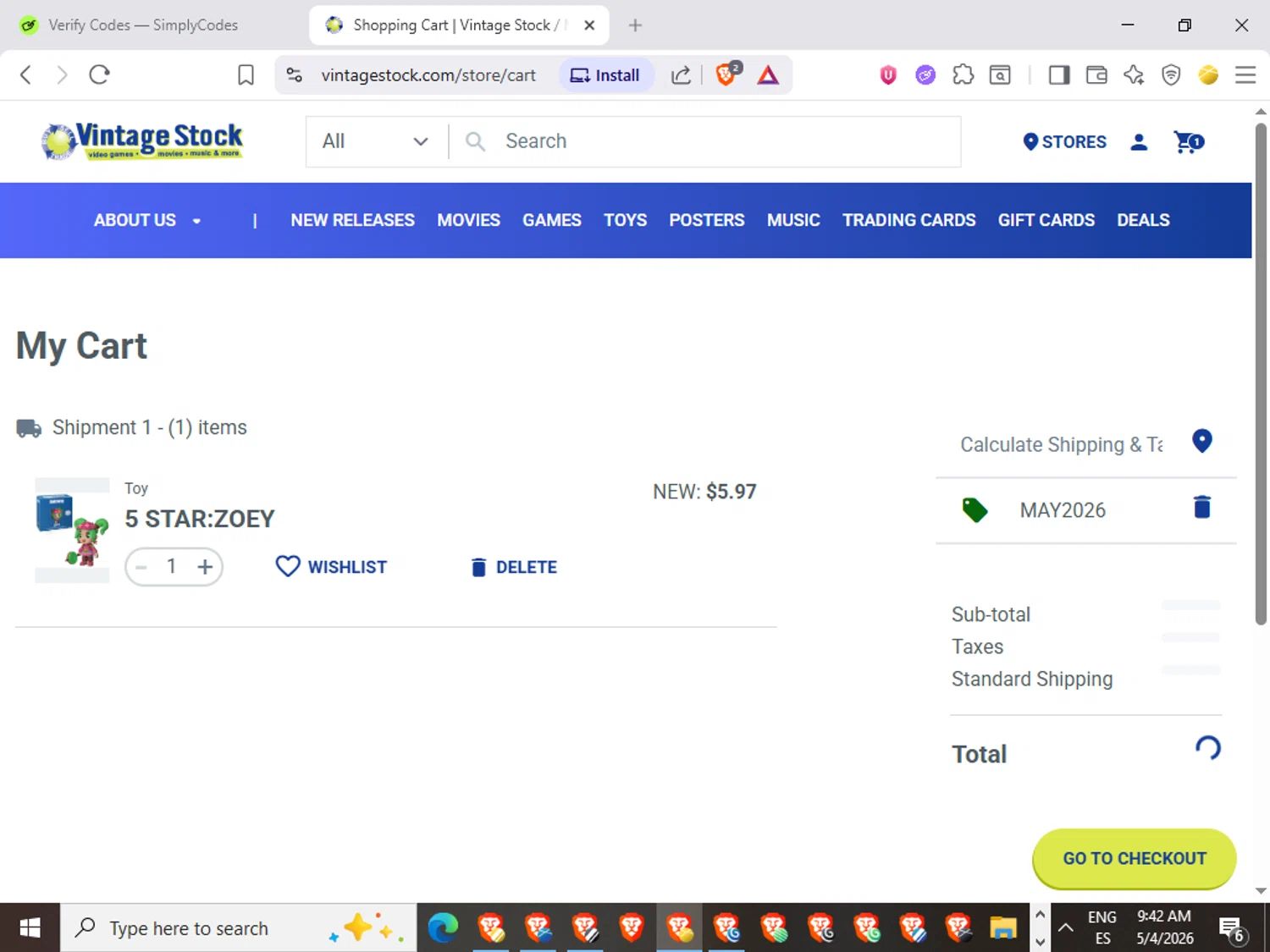This screenshot has width=1270, height=952.
Task: Increase the item quantity with plus
Action: pyautogui.click(x=205, y=567)
